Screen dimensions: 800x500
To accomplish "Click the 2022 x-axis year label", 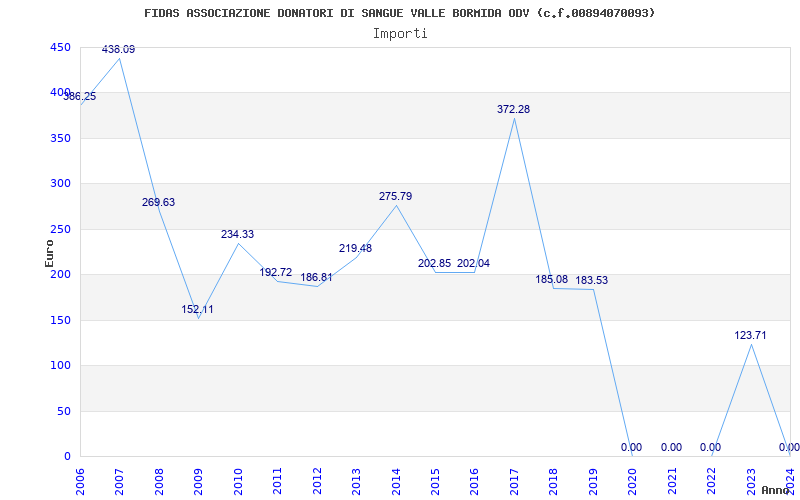I will coord(711,481).
